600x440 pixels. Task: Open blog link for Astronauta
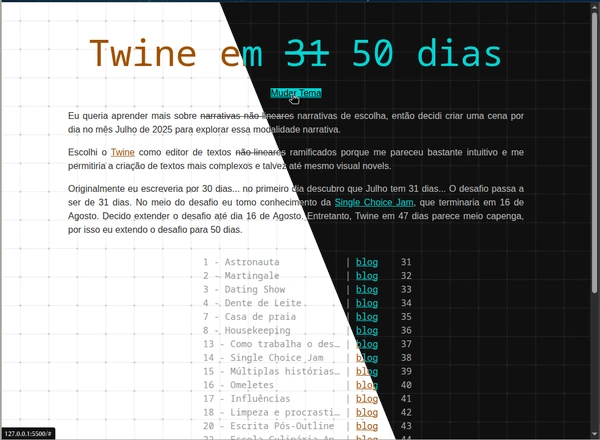click(367, 263)
